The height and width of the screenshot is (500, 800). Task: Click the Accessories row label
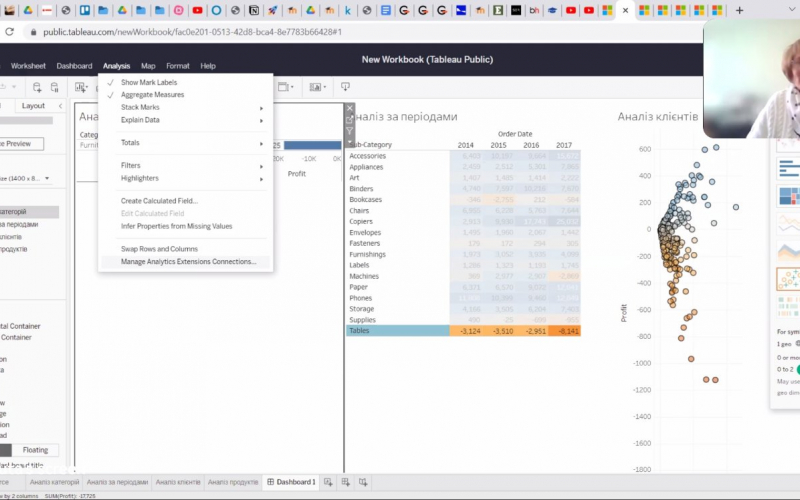367,156
